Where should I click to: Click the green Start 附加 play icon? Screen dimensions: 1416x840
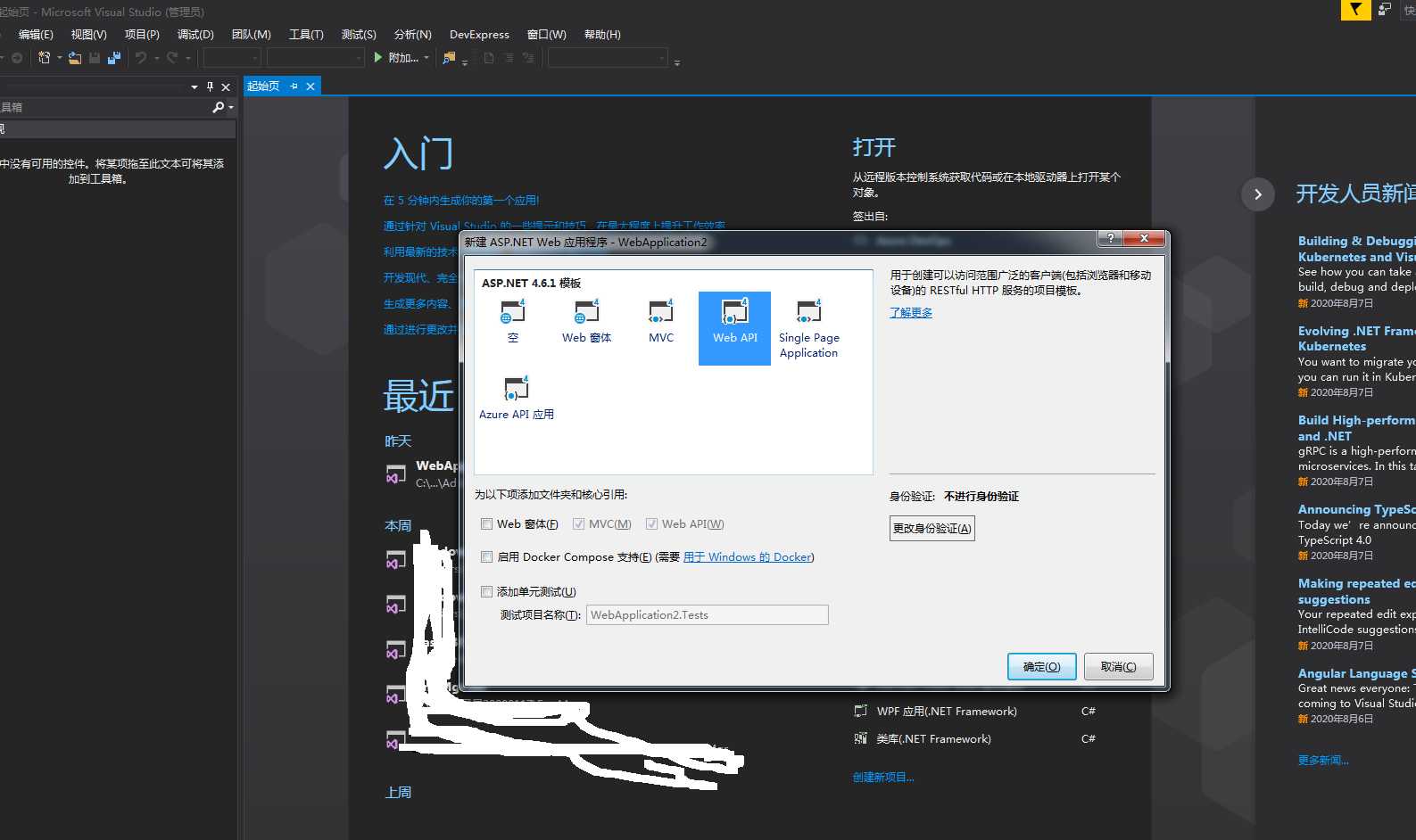(x=378, y=58)
